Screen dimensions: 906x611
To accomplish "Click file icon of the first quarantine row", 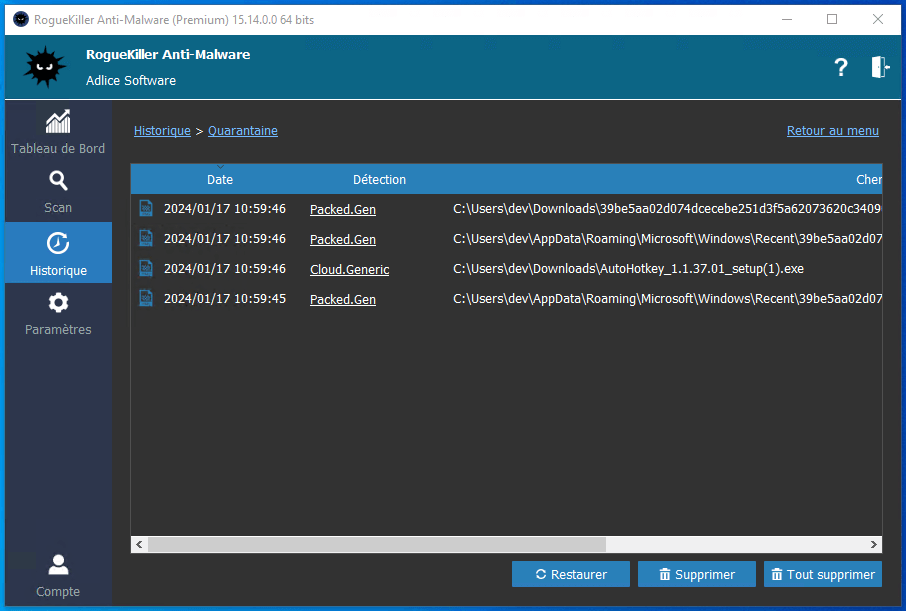I will tap(146, 209).
